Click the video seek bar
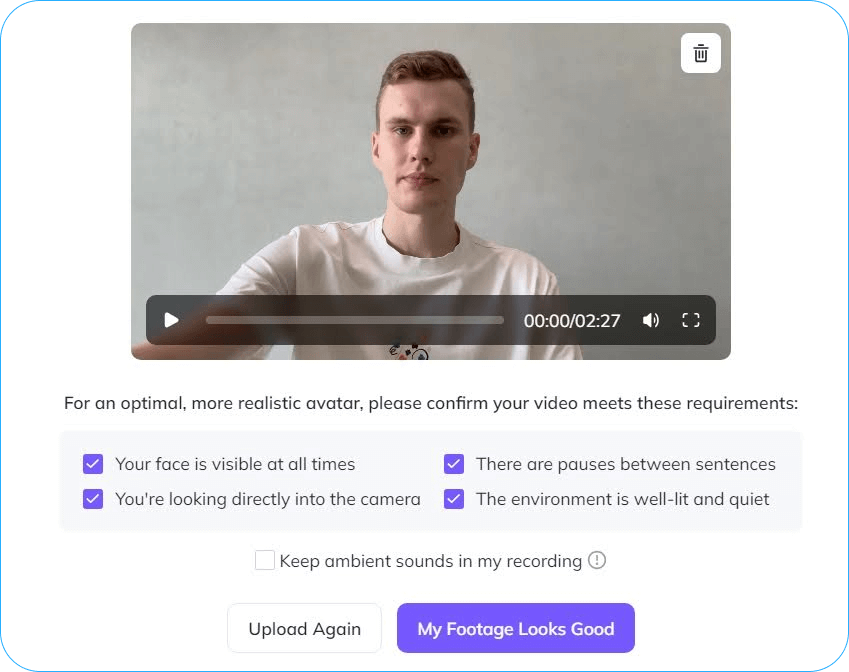 click(x=355, y=320)
